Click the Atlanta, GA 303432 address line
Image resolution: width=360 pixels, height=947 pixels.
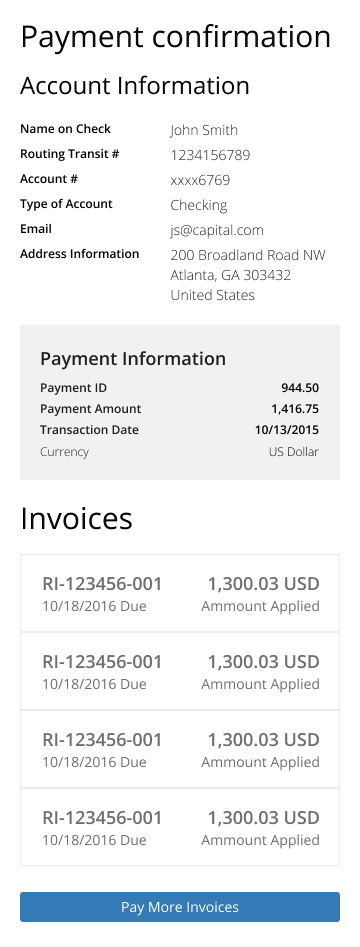pos(231,275)
